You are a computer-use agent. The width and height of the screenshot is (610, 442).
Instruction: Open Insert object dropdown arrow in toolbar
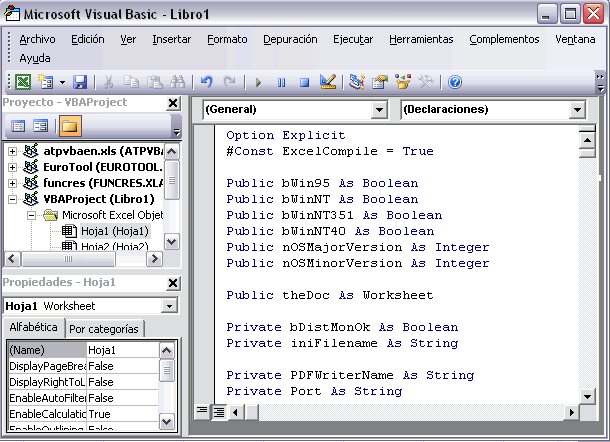pos(62,82)
